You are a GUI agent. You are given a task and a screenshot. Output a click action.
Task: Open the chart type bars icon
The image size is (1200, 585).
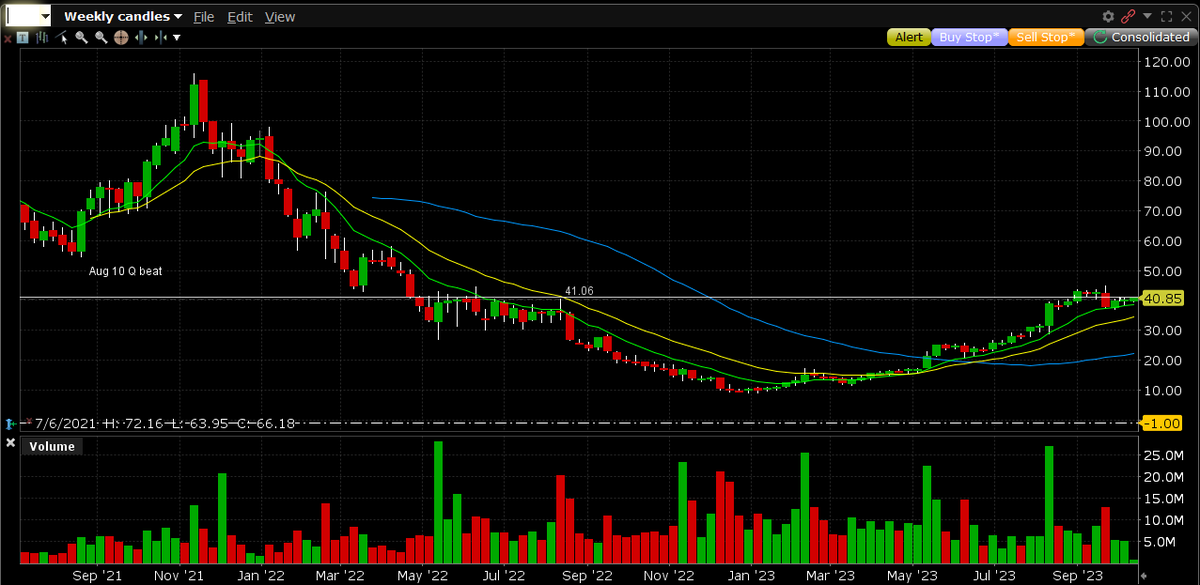(x=42, y=37)
